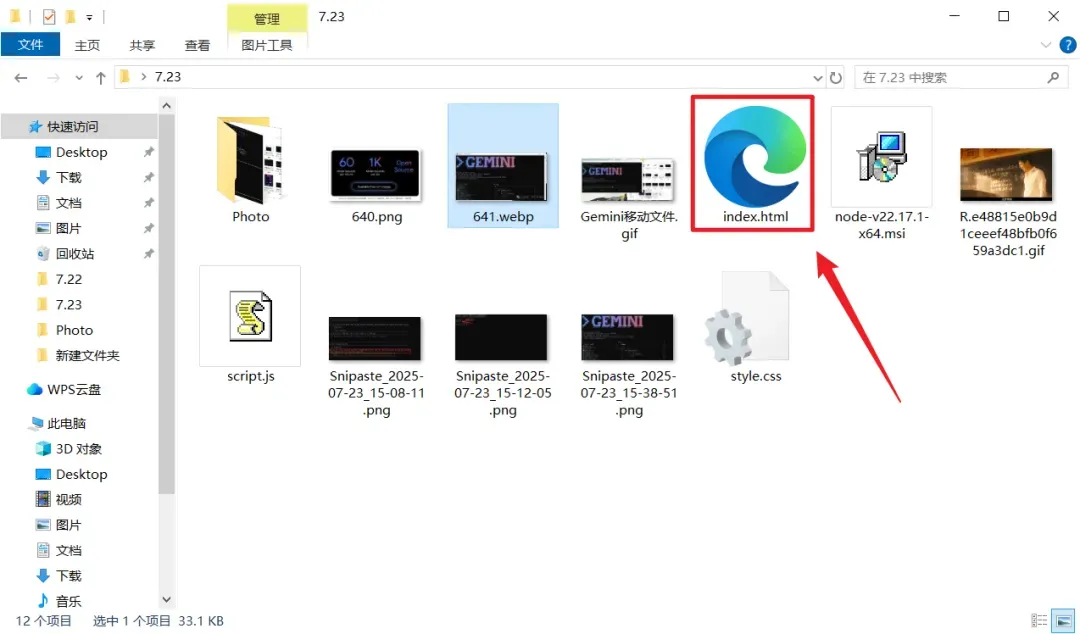Click navigation pane scroll down arrow

pyautogui.click(x=166, y=600)
